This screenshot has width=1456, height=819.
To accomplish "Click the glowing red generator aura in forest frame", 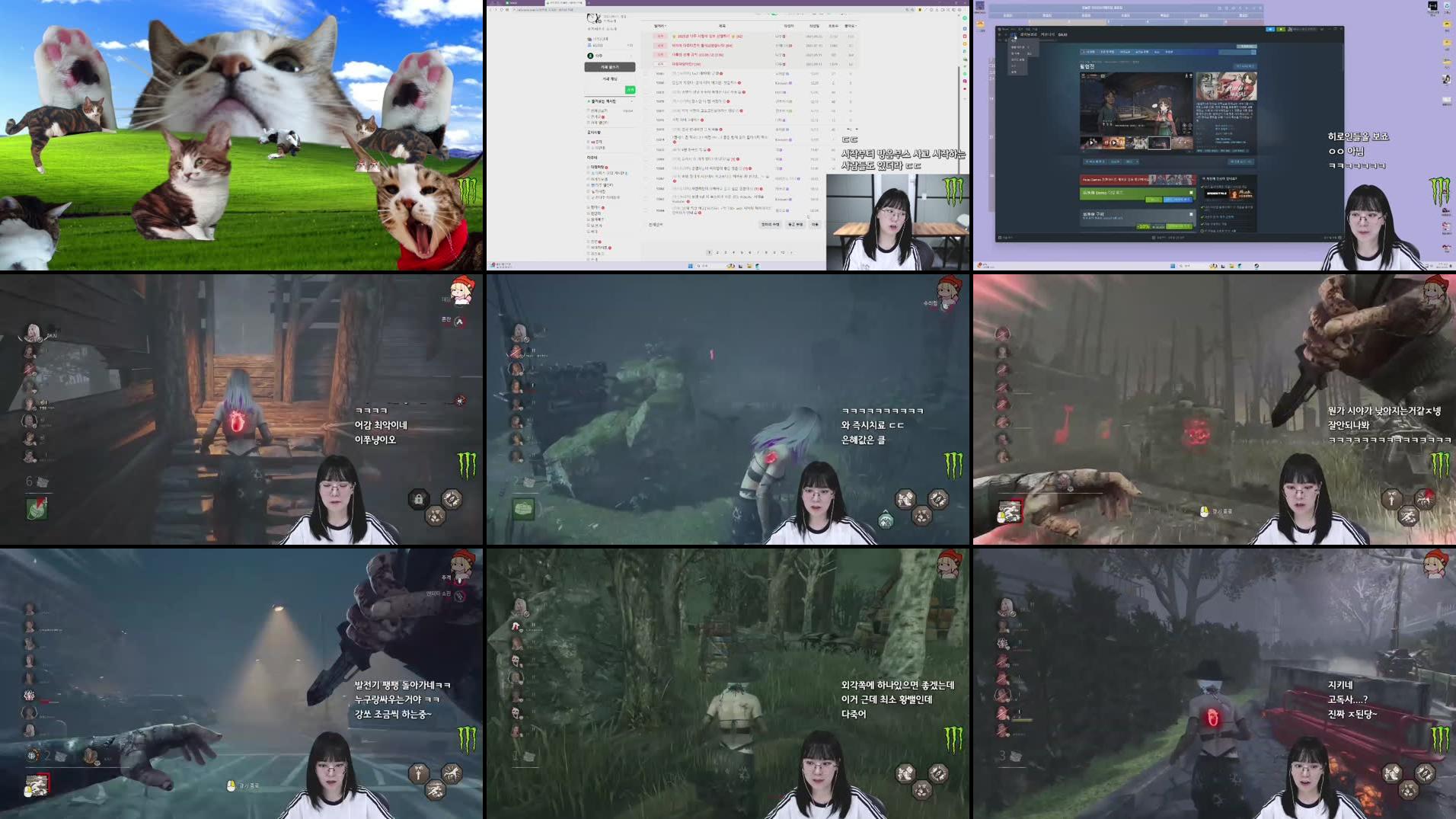I will [x=1197, y=433].
